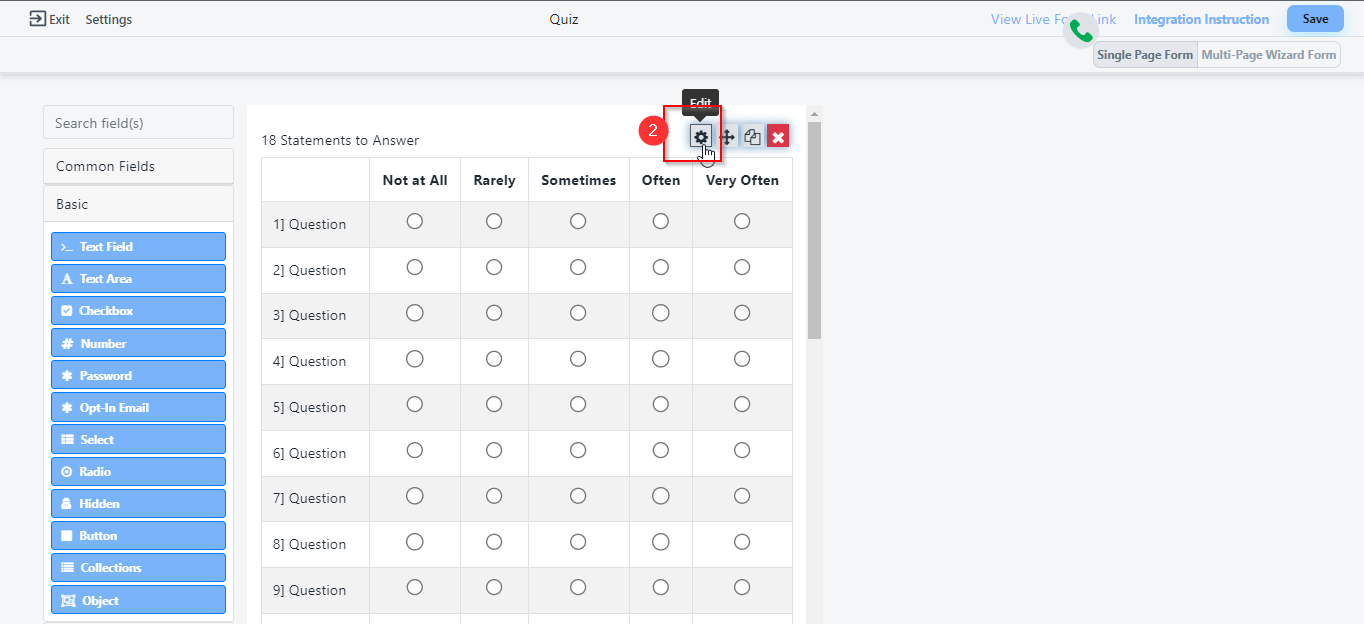Pick 'Very Often' for question 5
The image size is (1364, 624).
(742, 405)
